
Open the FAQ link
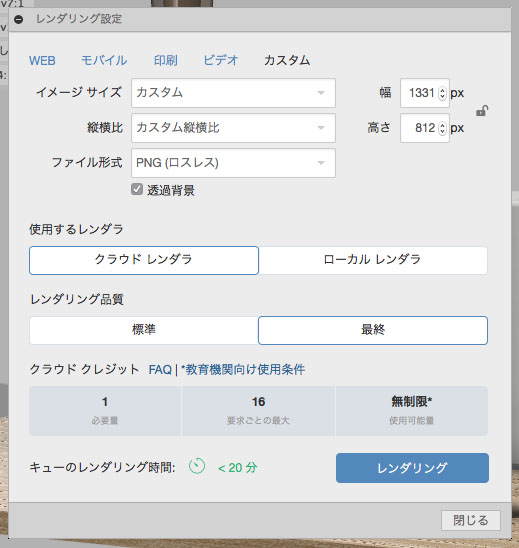(x=160, y=369)
